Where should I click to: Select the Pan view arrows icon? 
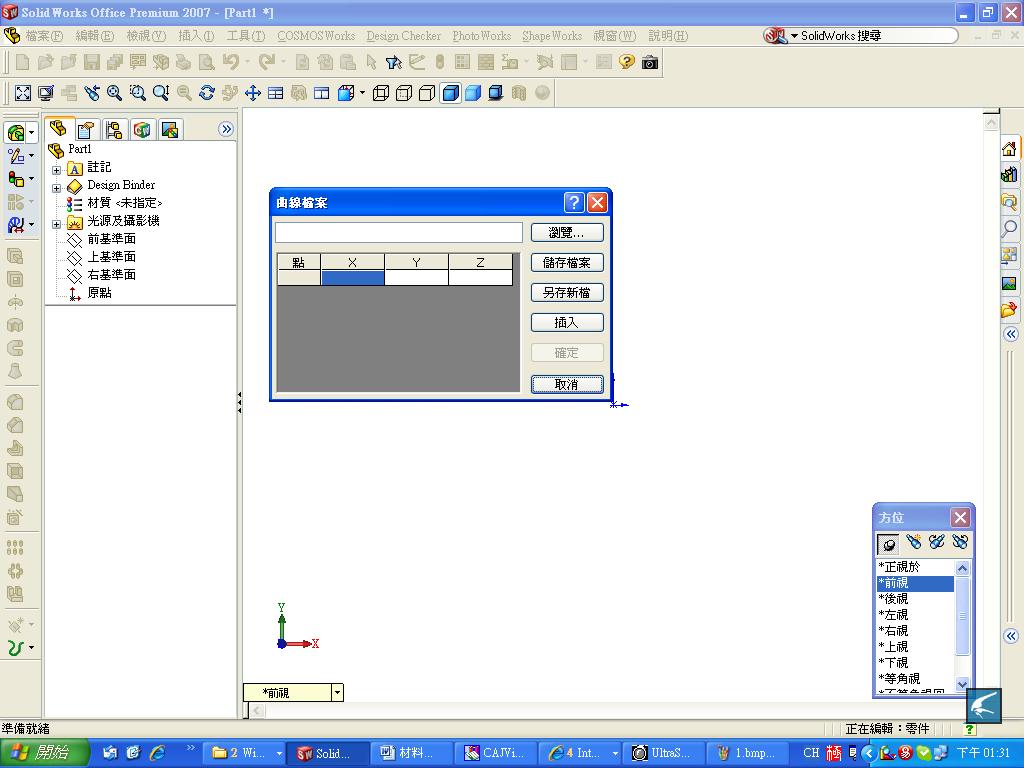pyautogui.click(x=253, y=93)
